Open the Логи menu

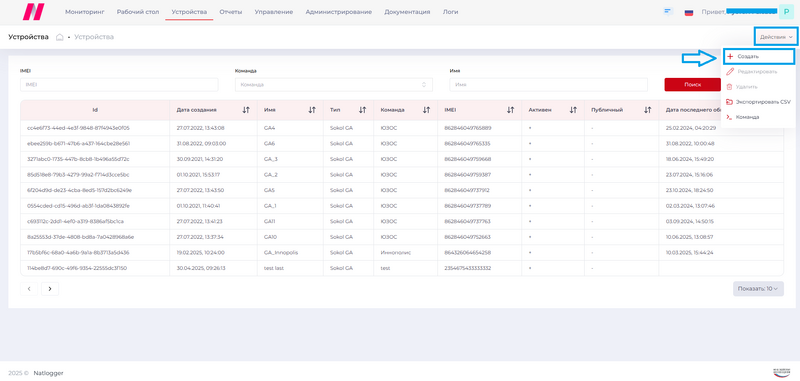[x=451, y=12]
